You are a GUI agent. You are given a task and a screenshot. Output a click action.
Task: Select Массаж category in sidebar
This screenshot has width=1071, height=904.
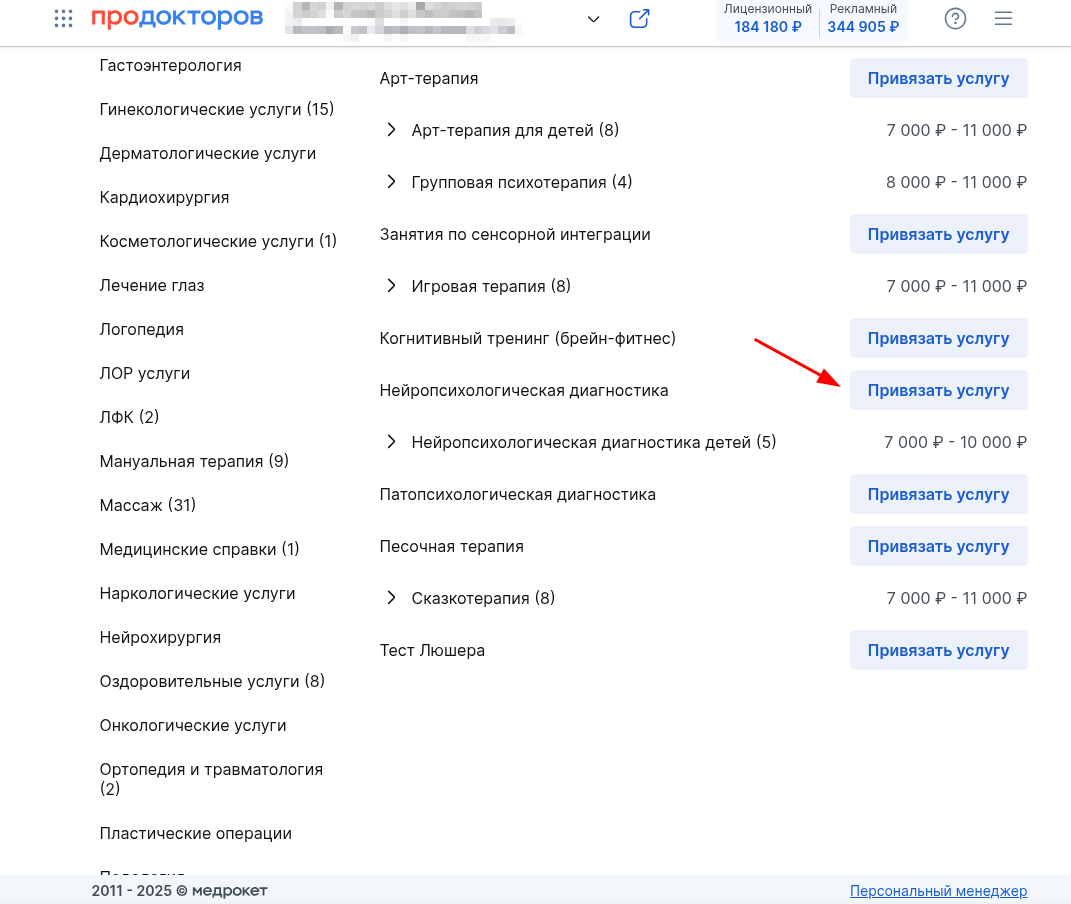point(148,505)
